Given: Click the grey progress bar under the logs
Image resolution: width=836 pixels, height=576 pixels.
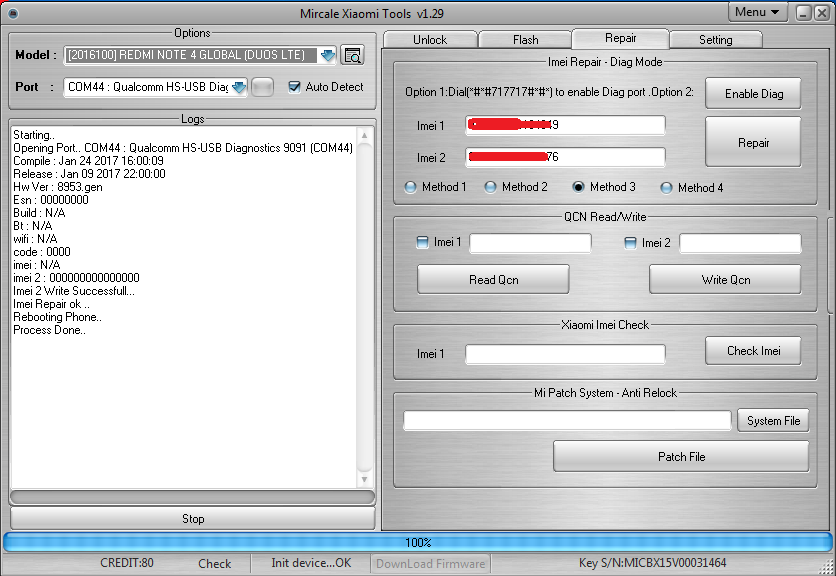Looking at the screenshot, I should click(x=192, y=497).
